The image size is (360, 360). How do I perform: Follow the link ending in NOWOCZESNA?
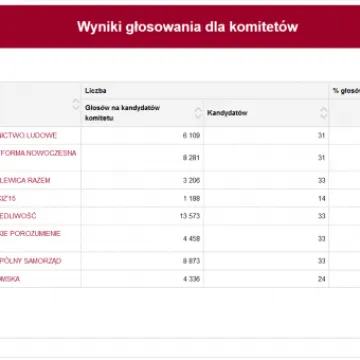[x=38, y=153]
